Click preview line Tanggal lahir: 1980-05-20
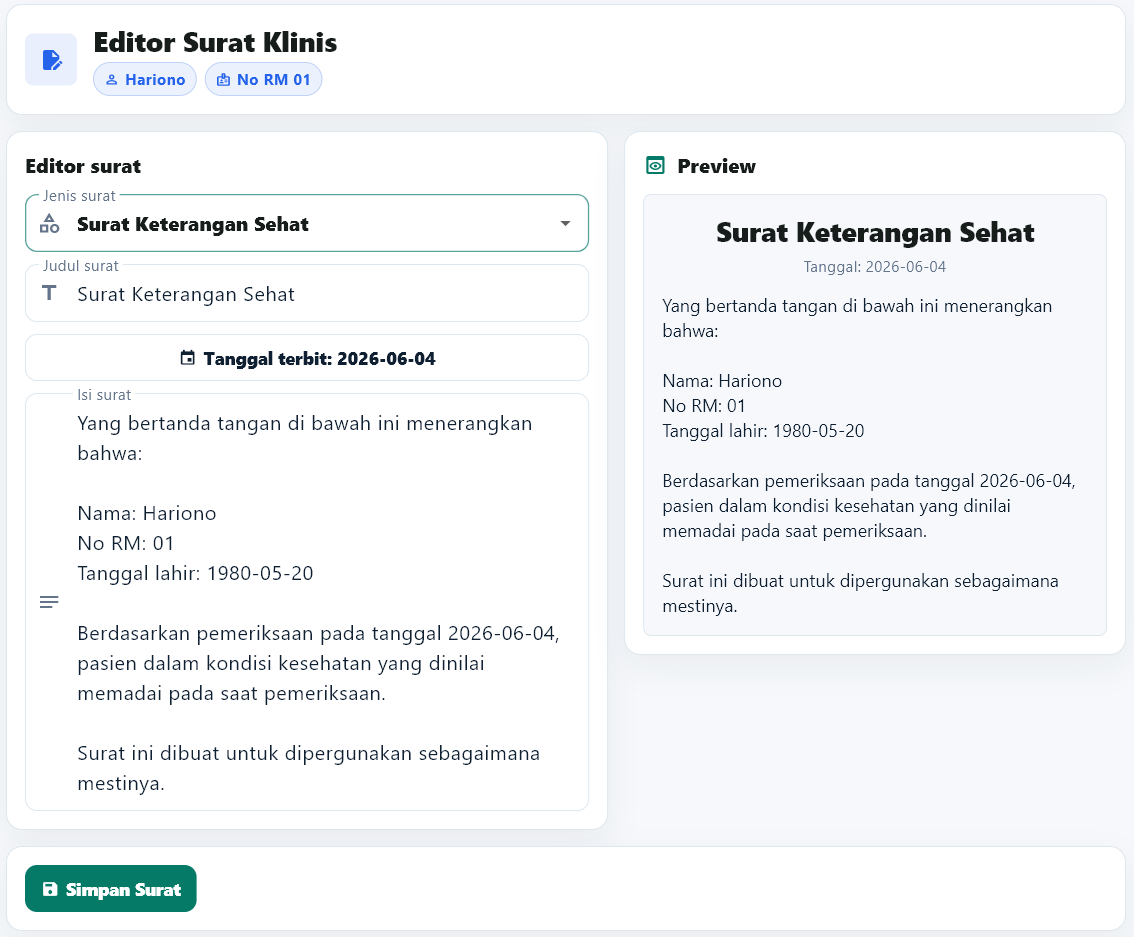The height and width of the screenshot is (937, 1134). point(763,431)
